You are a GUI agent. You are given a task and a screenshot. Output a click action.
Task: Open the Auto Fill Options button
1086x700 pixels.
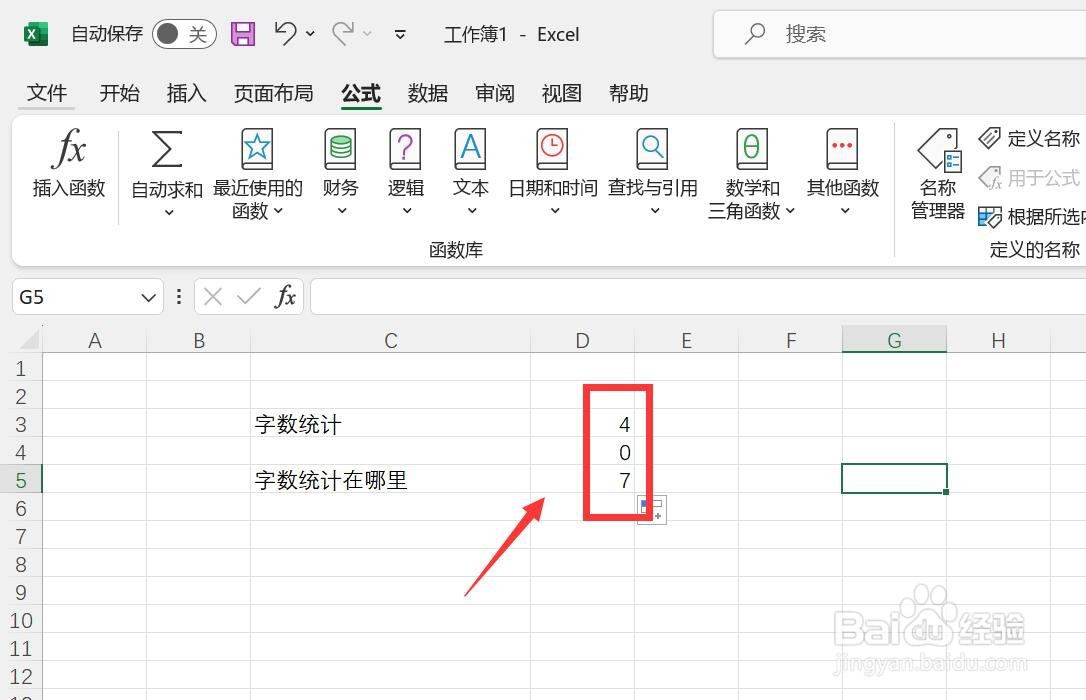click(x=652, y=510)
